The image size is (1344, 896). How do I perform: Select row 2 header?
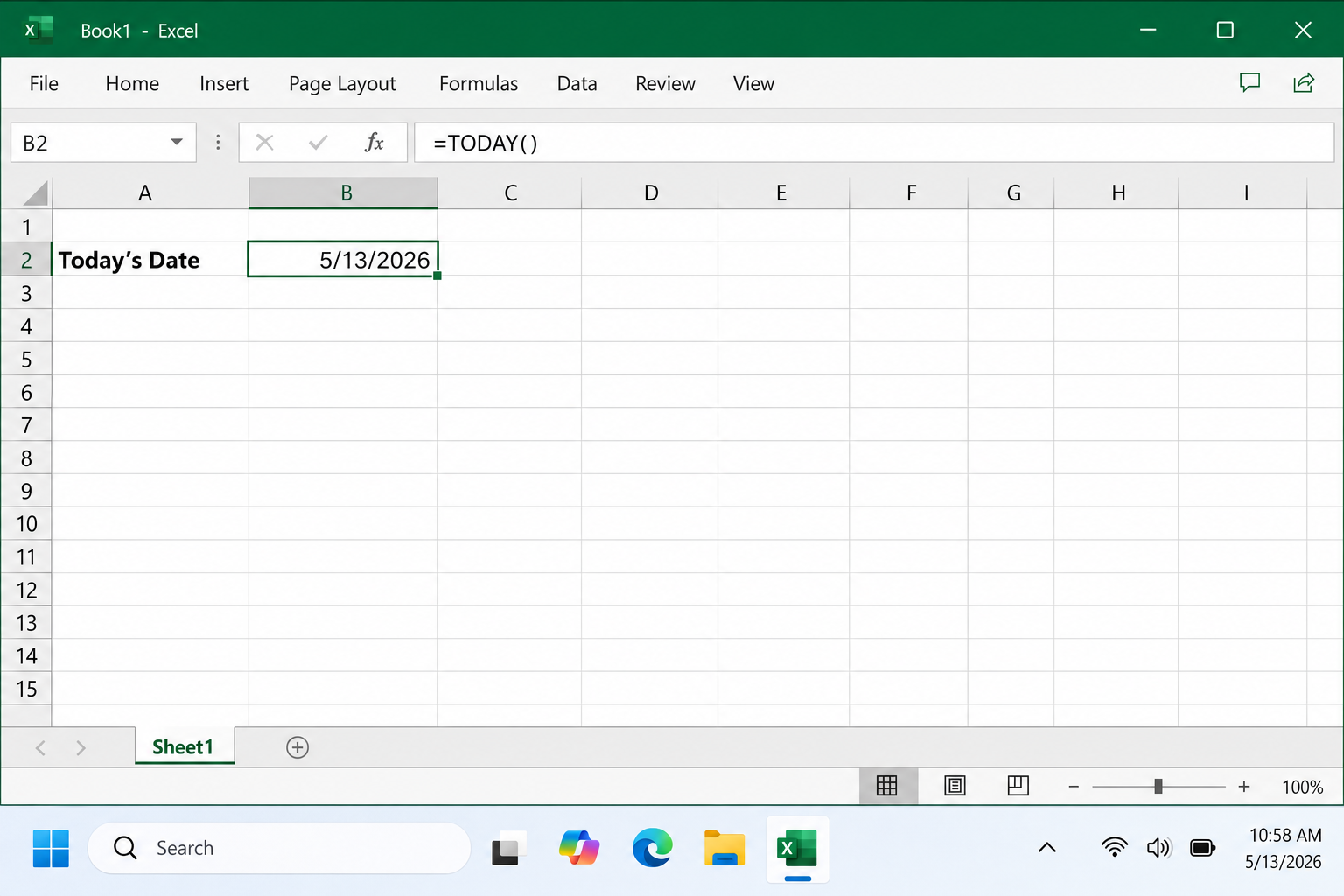click(26, 260)
